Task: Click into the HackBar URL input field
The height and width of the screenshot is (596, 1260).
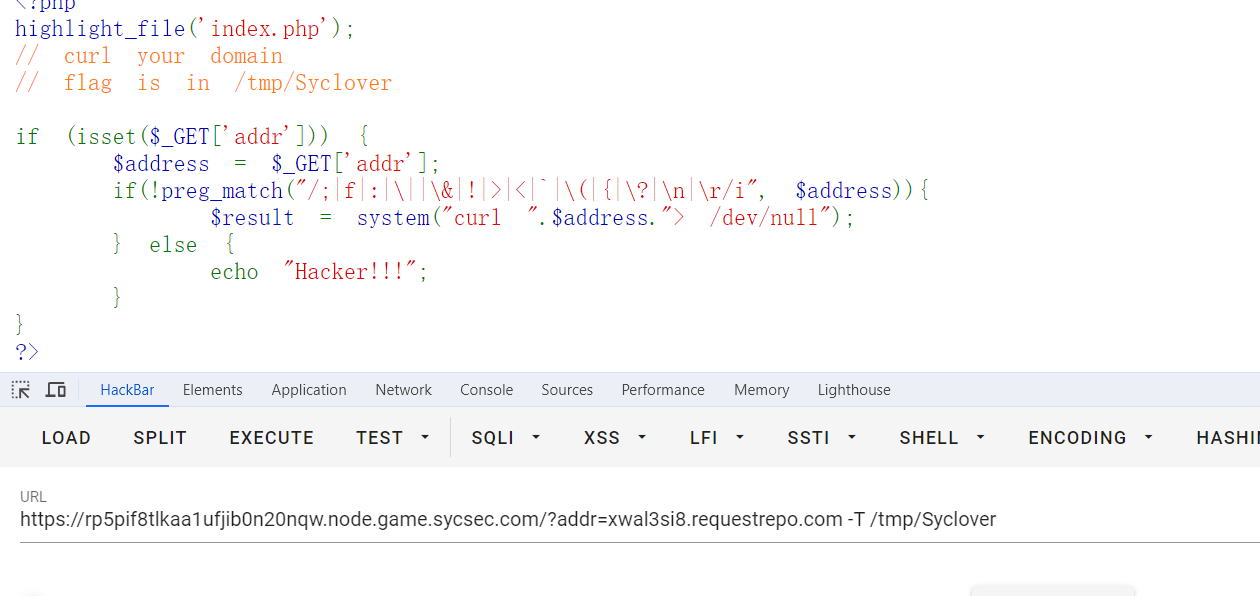Action: [x=640, y=520]
